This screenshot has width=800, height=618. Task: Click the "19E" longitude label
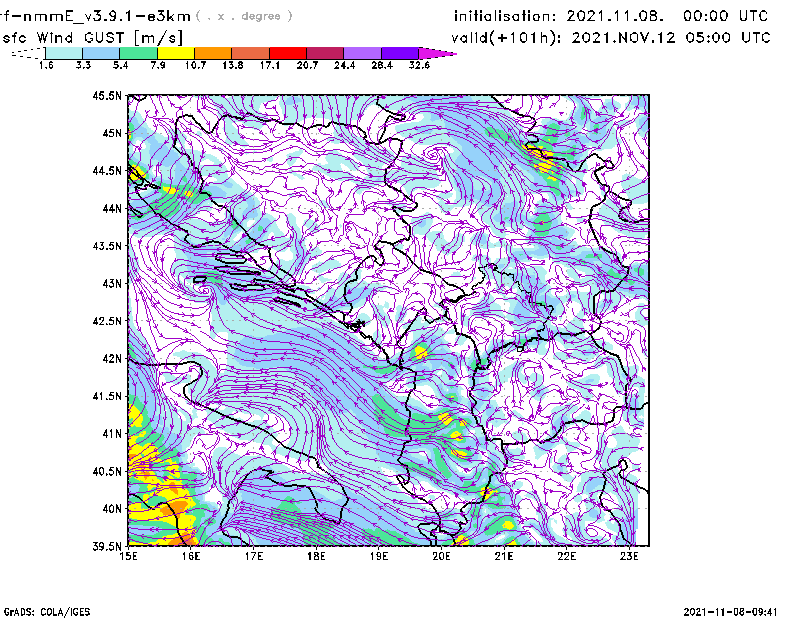[379, 556]
